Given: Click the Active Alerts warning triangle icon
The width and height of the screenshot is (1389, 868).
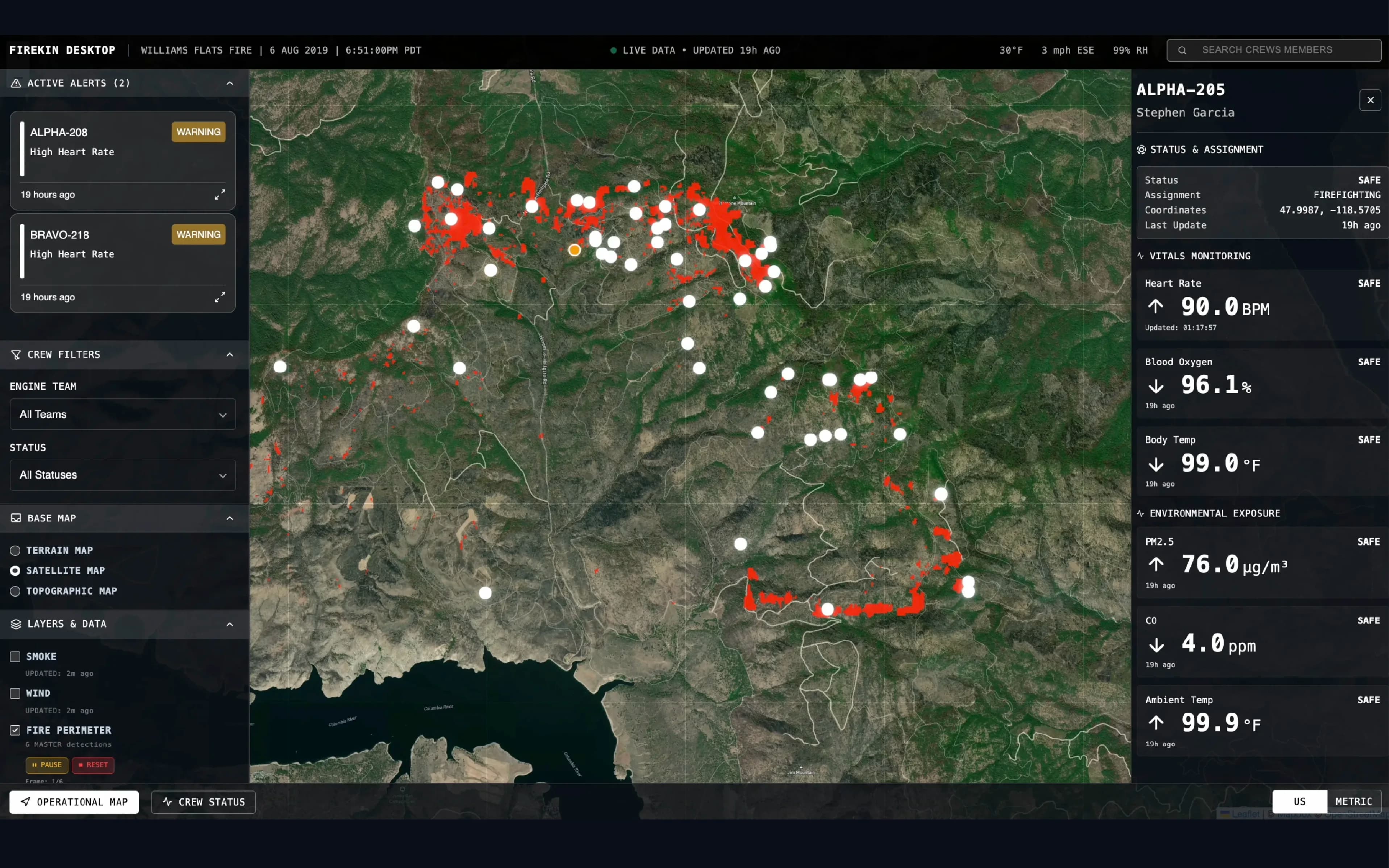Looking at the screenshot, I should (16, 83).
